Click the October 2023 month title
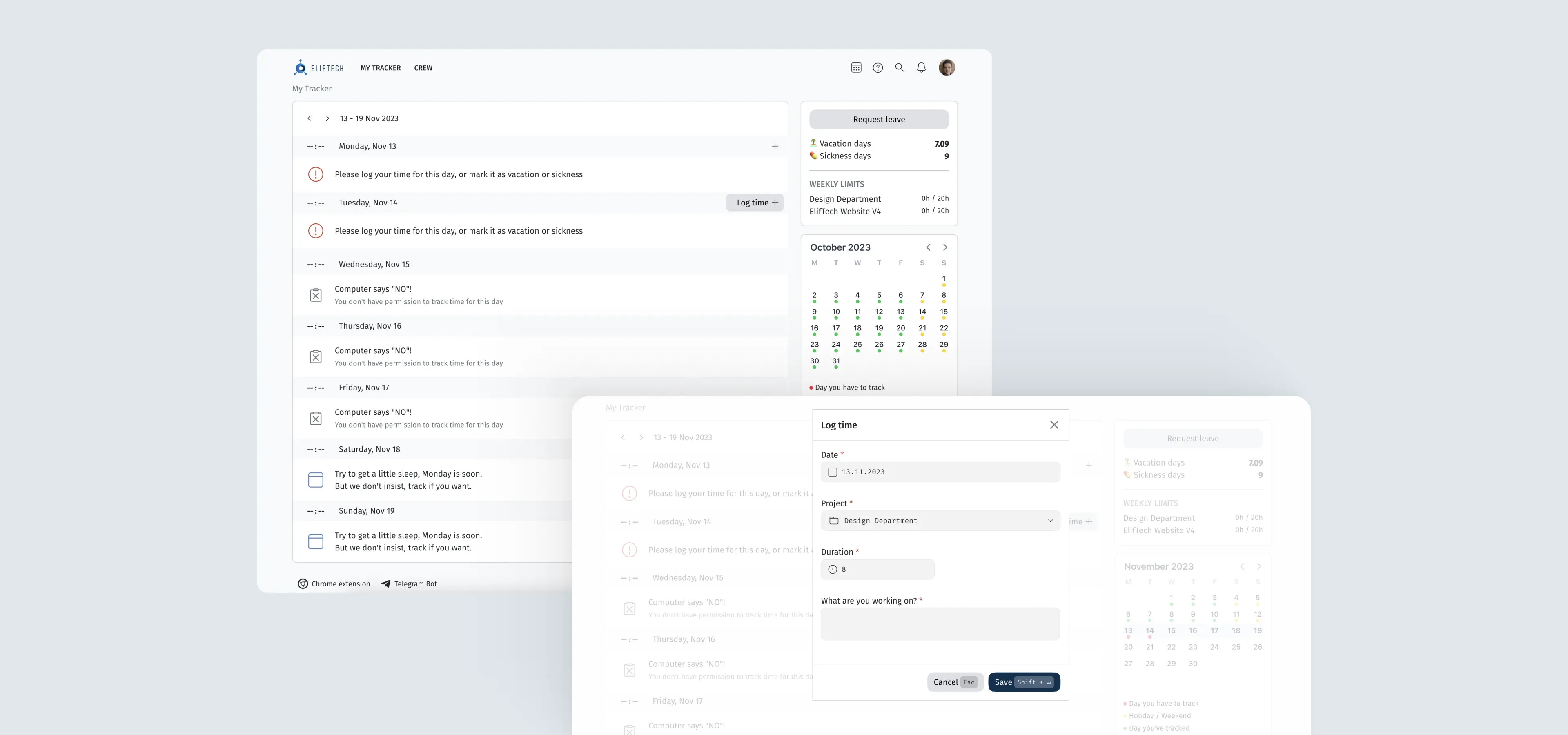Screen dimensions: 1568x735 pyautogui.click(x=840, y=247)
